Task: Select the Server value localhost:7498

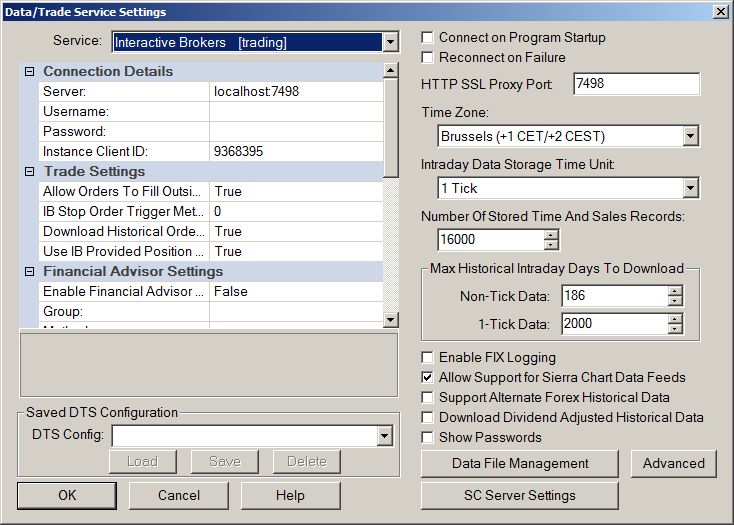Action: 296,91
